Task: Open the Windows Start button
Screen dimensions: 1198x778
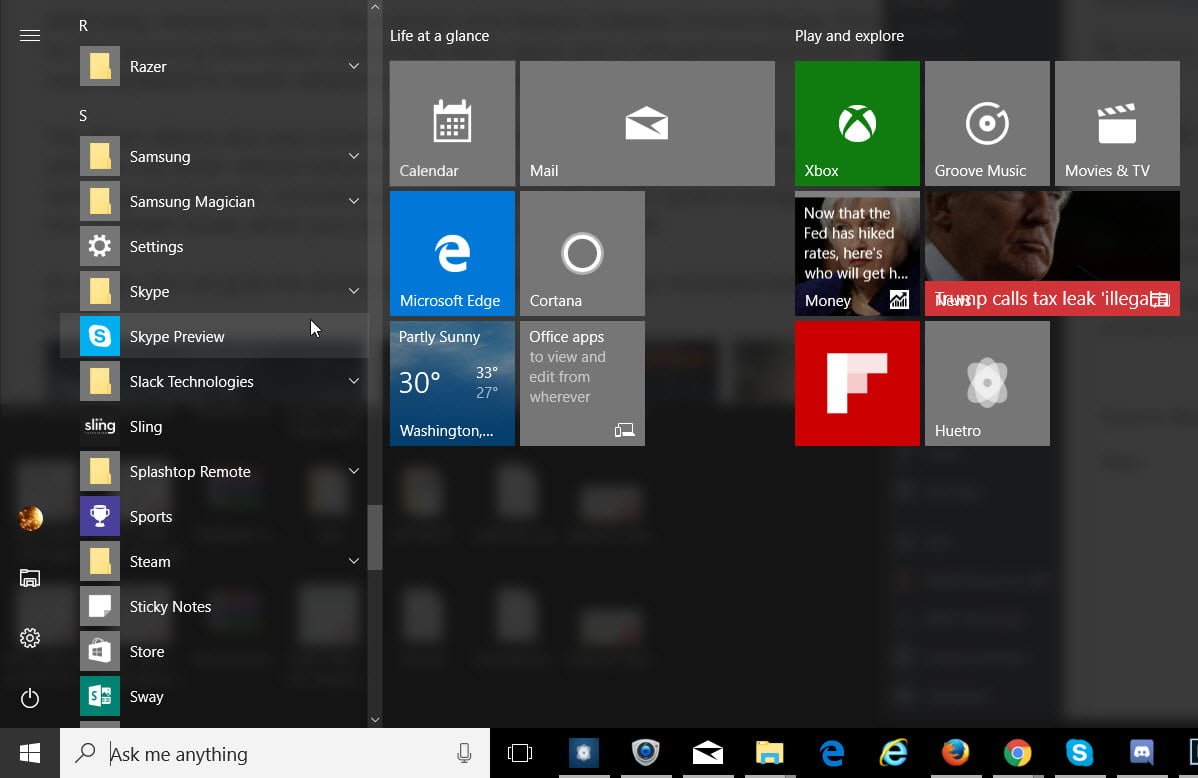Action: point(30,754)
